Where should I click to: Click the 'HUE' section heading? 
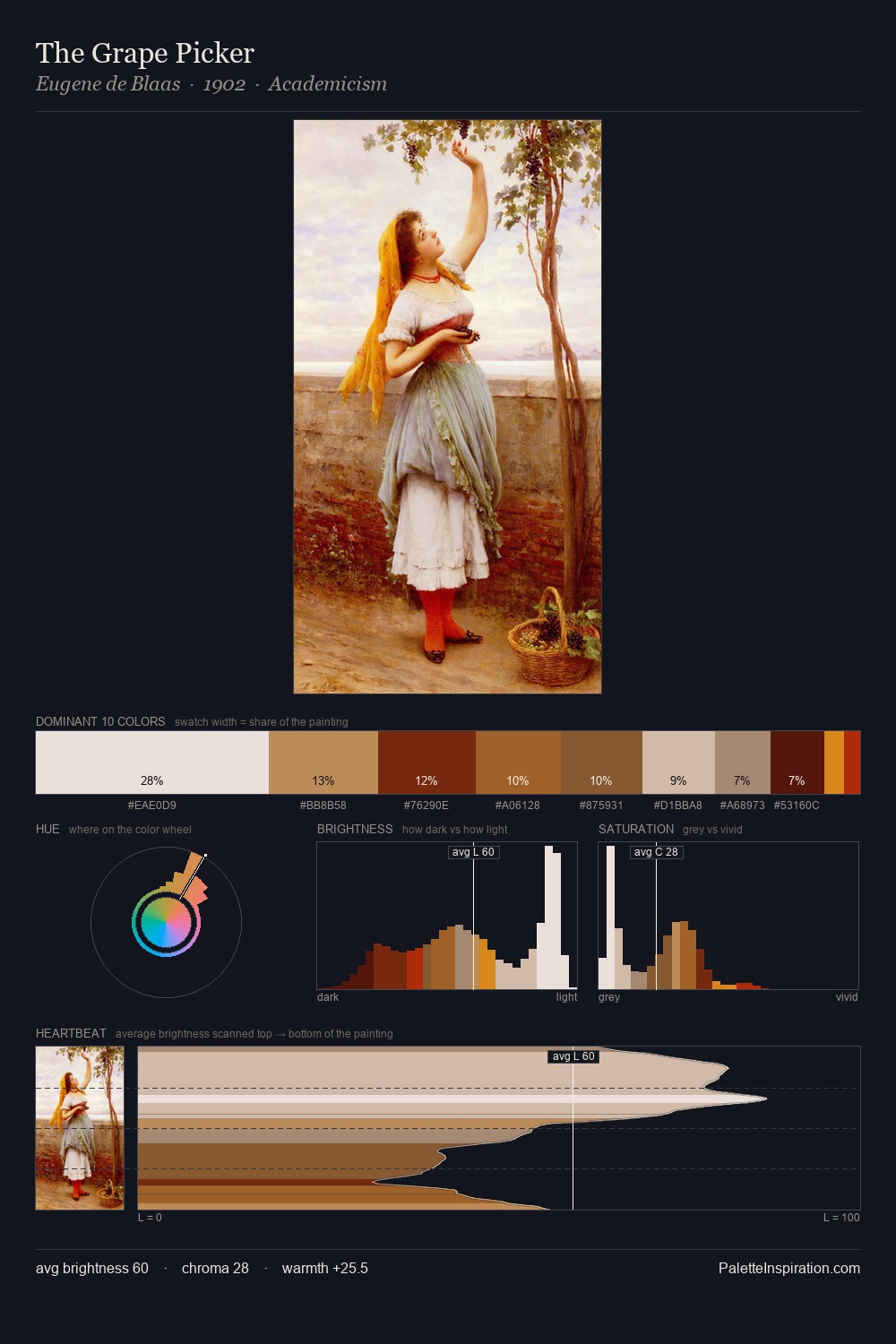[47, 829]
